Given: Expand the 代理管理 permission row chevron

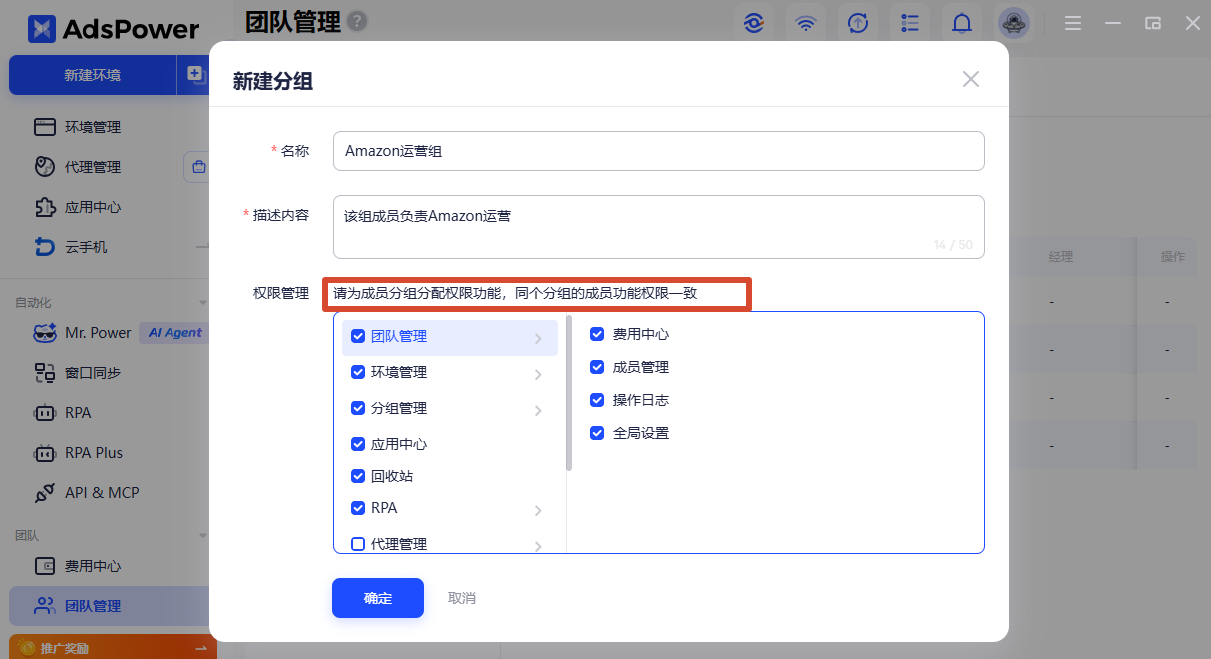Looking at the screenshot, I should (538, 546).
